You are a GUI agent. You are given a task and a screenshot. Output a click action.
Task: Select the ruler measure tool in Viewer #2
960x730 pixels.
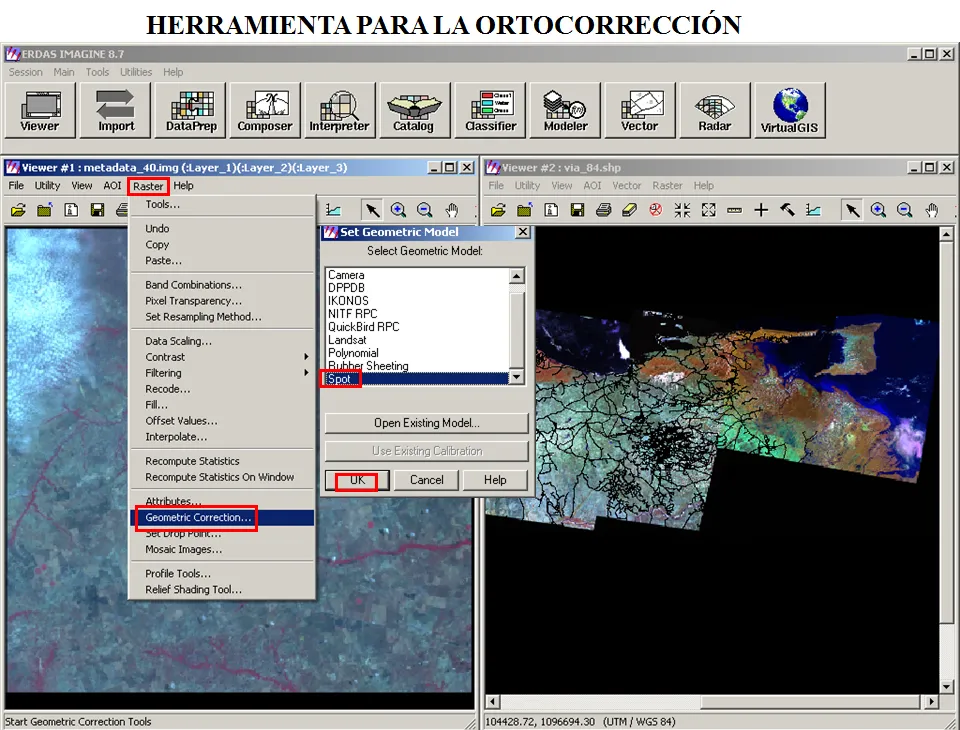coord(735,210)
